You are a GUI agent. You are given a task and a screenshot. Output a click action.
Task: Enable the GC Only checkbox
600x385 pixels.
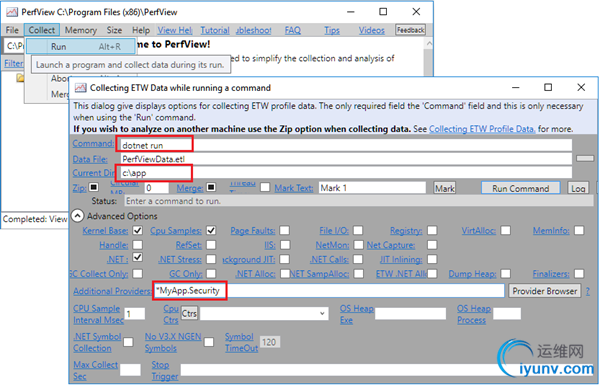(211, 274)
